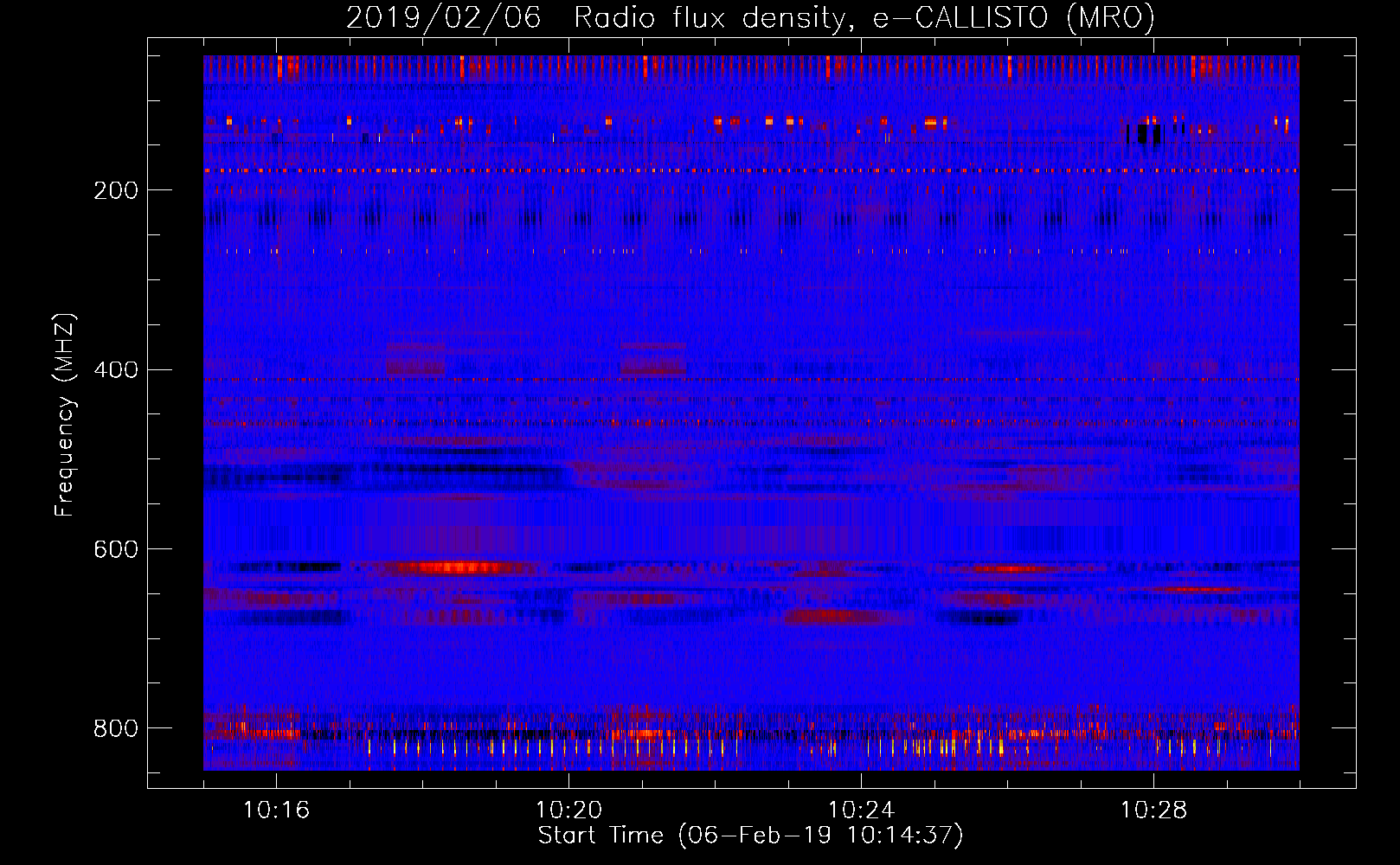Click the 10:16 time tick label
This screenshot has width=1400, height=865.
pyautogui.click(x=277, y=811)
